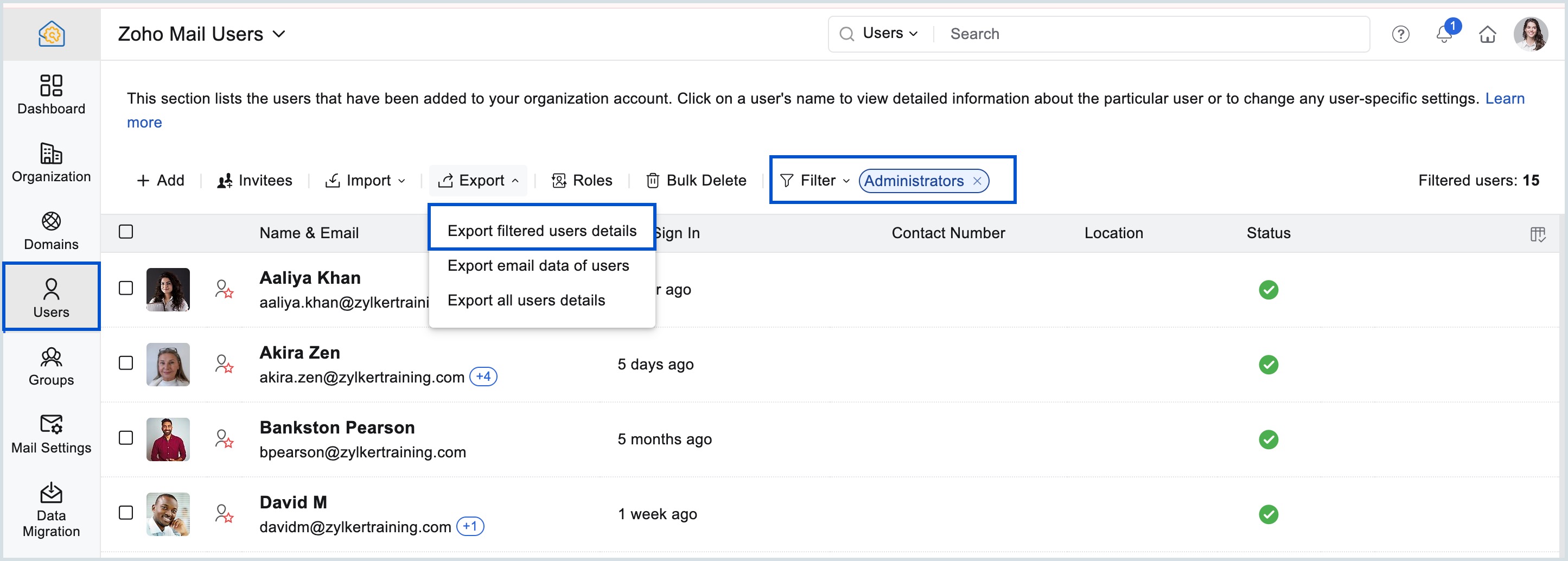
Task: Click the Bulk Delete button
Action: [696, 181]
